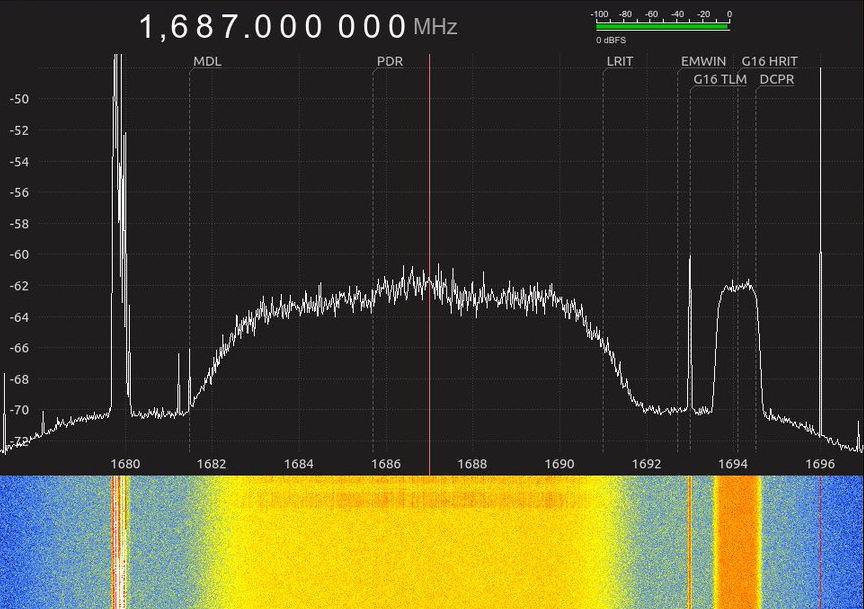Click the G16 TLM bookmark label

tap(720, 79)
